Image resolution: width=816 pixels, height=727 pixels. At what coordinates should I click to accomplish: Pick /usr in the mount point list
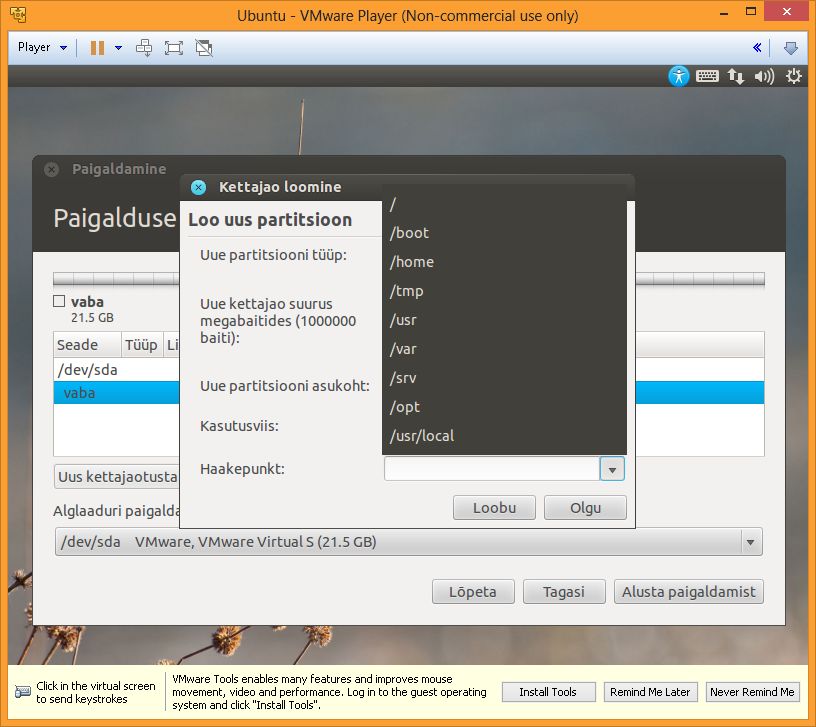(504, 320)
